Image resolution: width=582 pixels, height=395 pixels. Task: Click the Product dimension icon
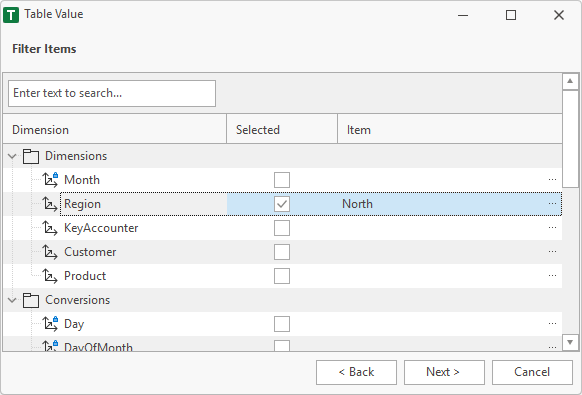click(50, 276)
